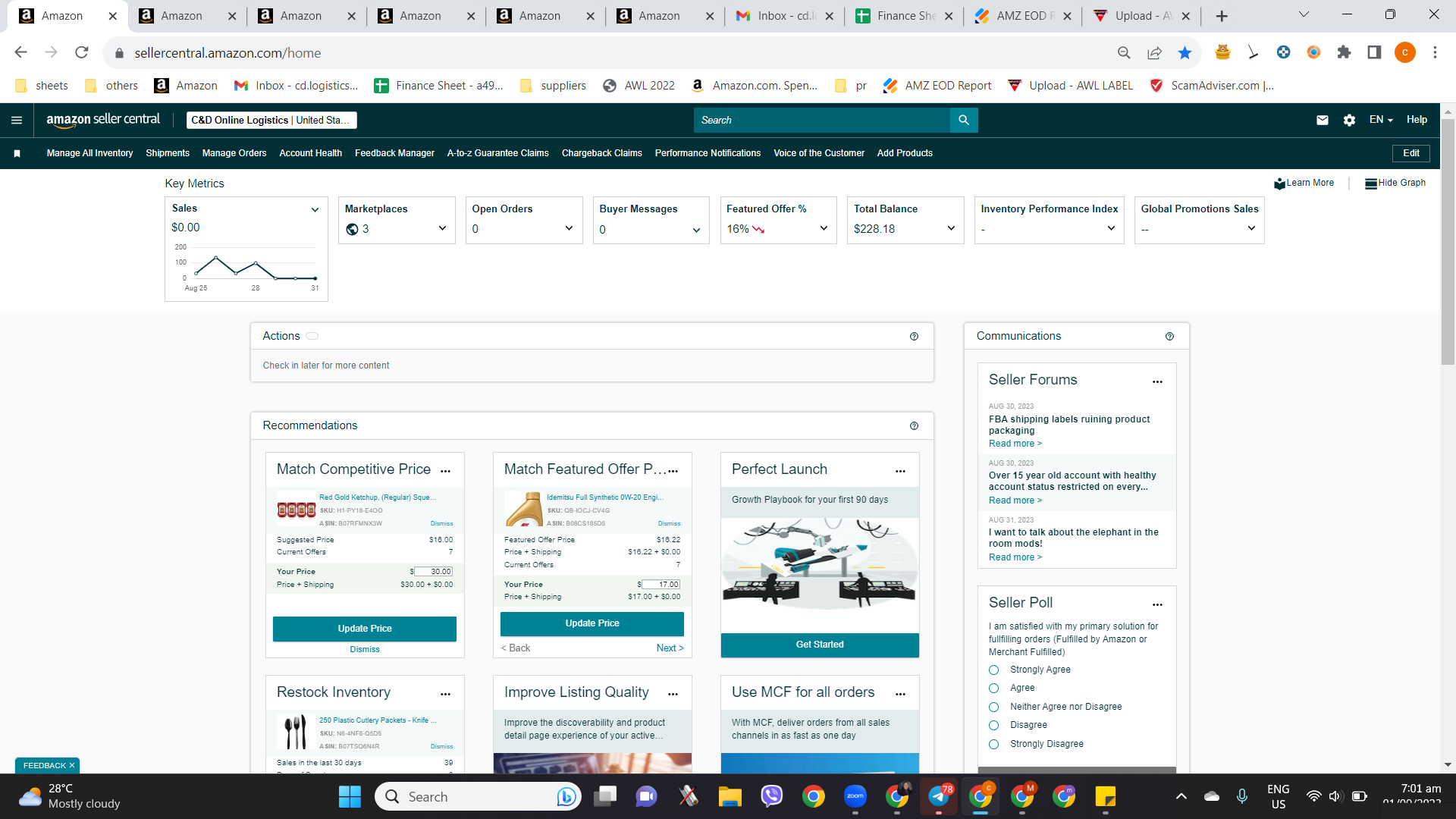Open Zoom from the taskbar
Image resolution: width=1456 pixels, height=819 pixels.
855,796
